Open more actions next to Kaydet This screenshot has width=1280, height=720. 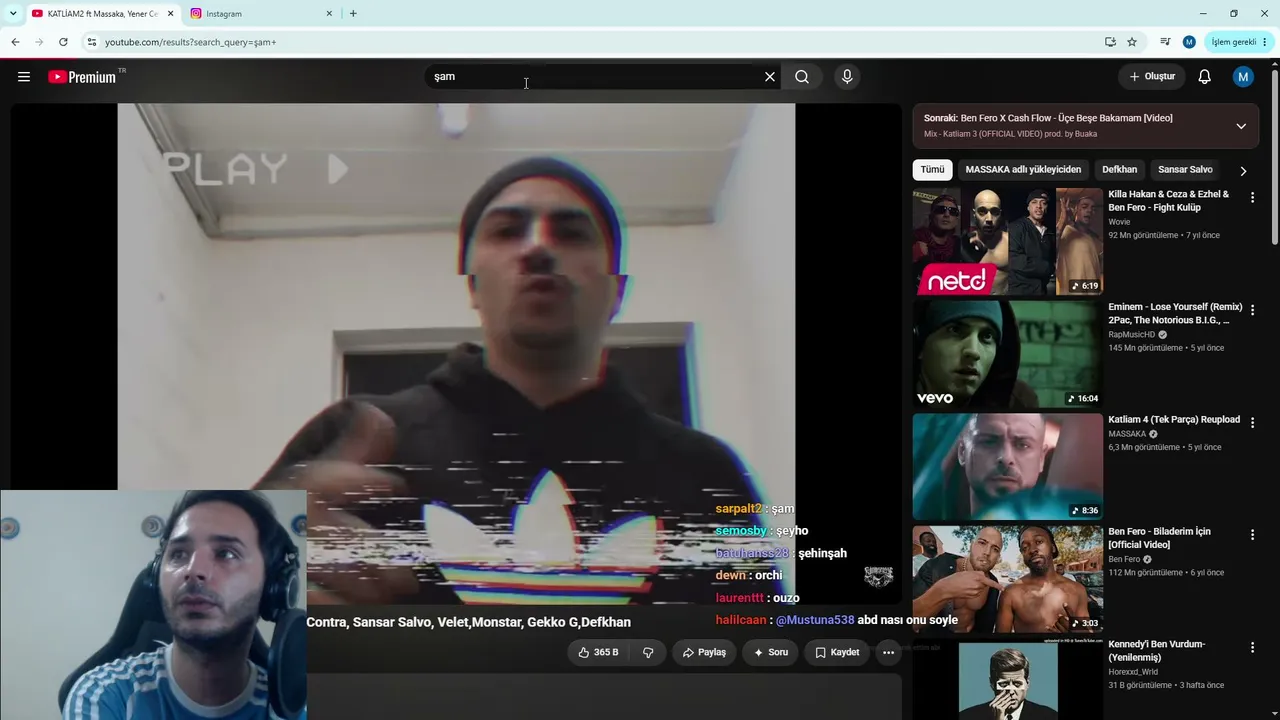[x=888, y=652]
